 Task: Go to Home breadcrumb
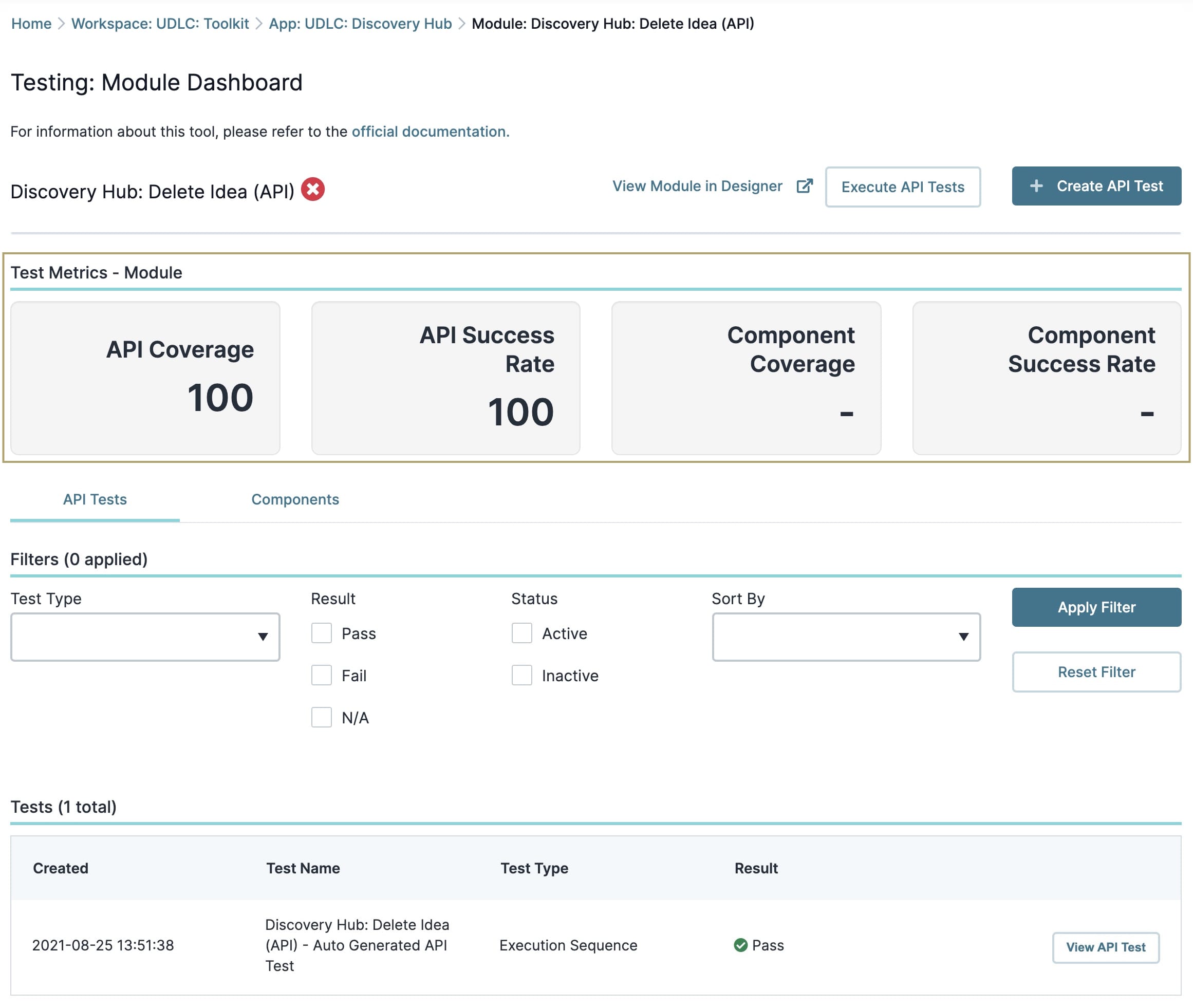point(31,24)
